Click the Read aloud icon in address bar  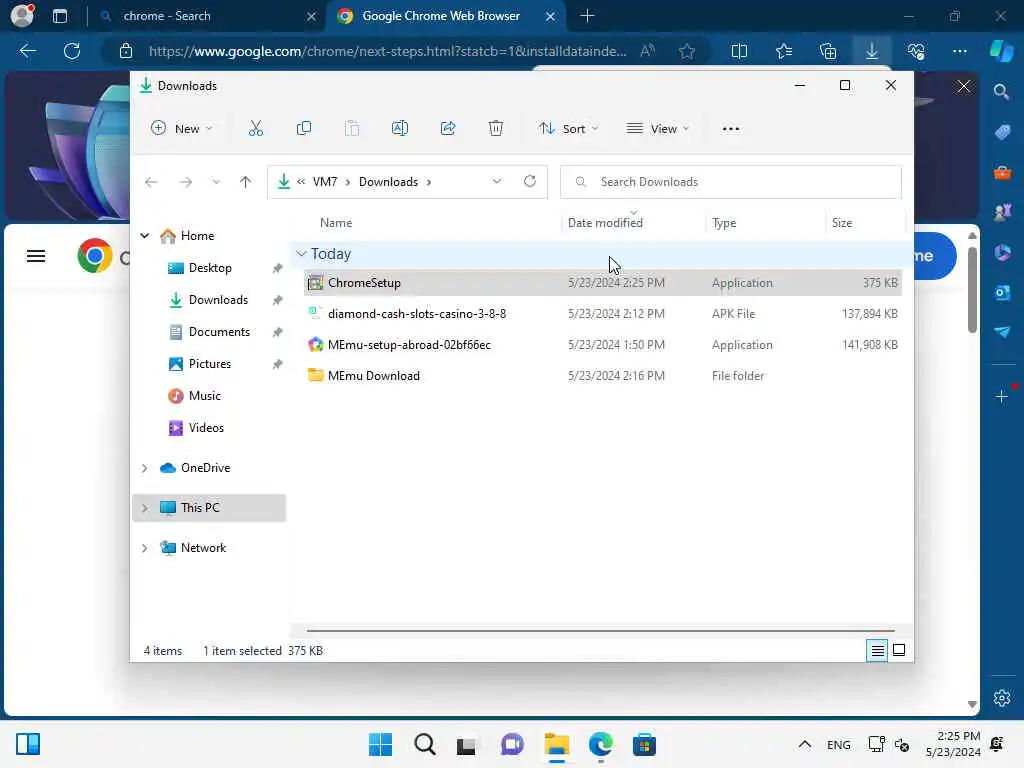pyautogui.click(x=647, y=51)
